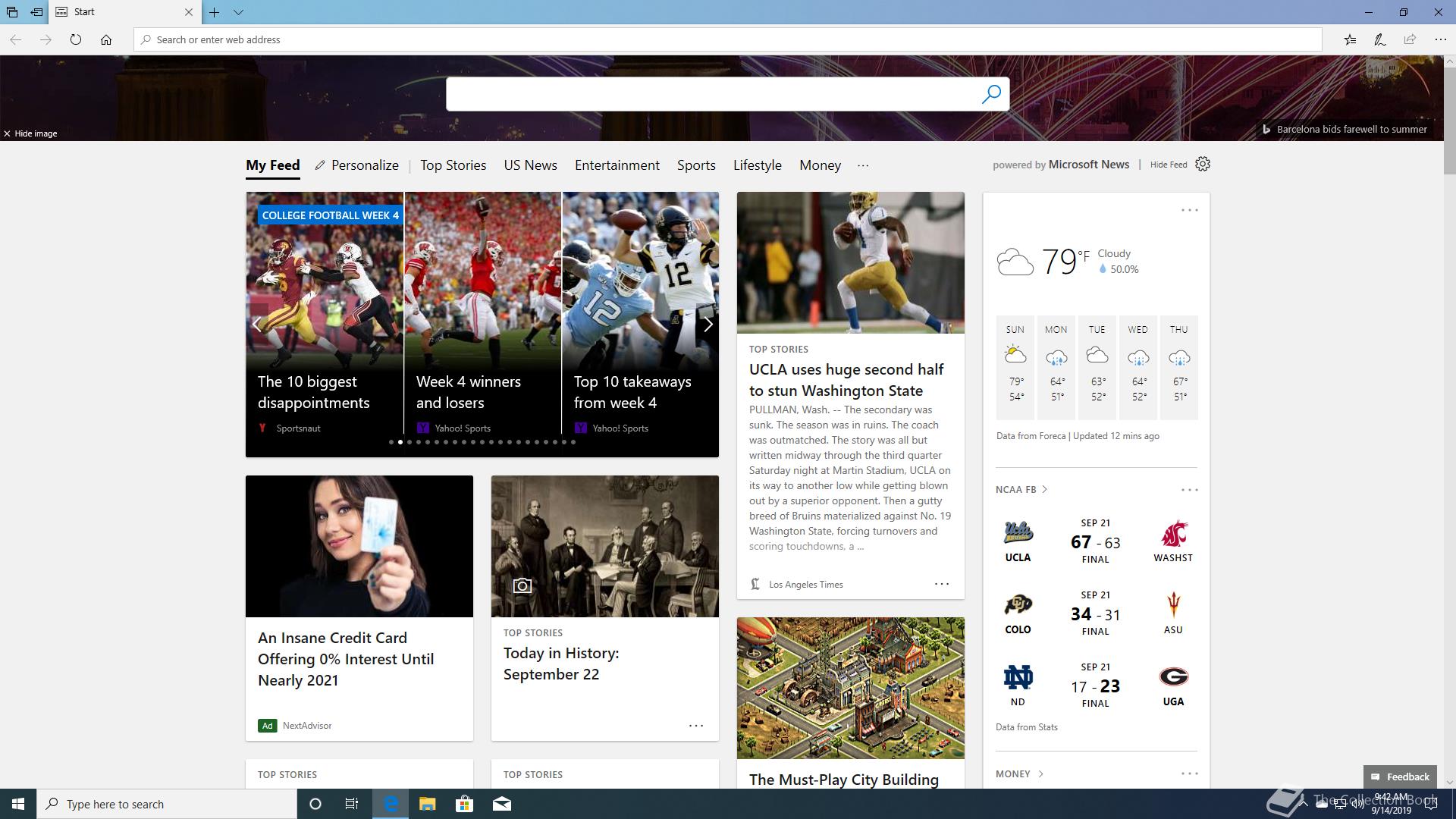1456x819 pixels.
Task: Open An Insane Credit Card ad
Action: tap(346, 659)
